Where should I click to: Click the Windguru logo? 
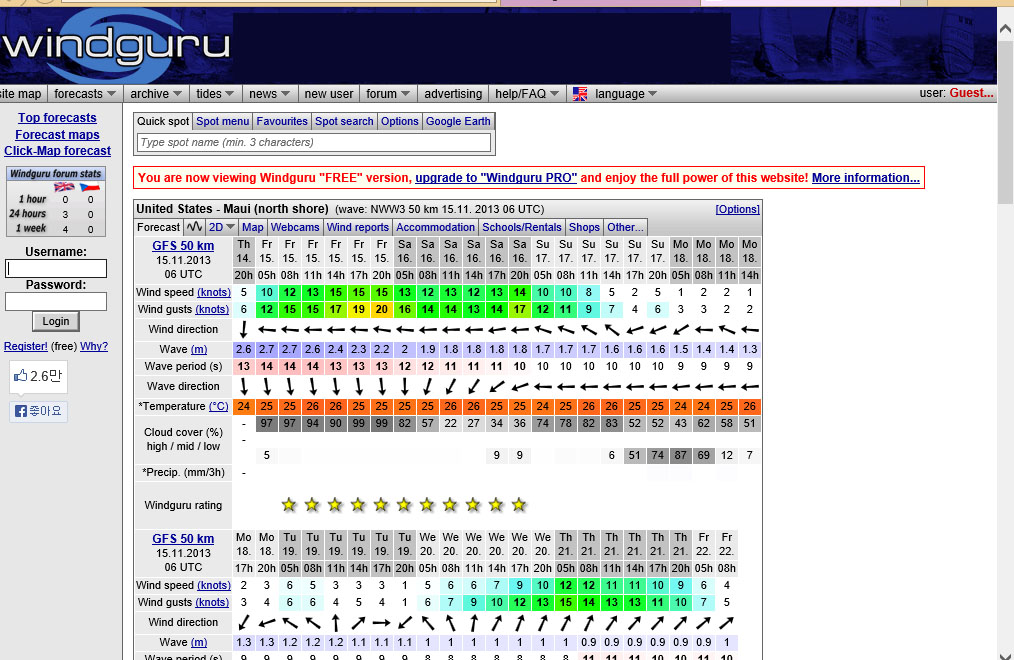point(115,44)
